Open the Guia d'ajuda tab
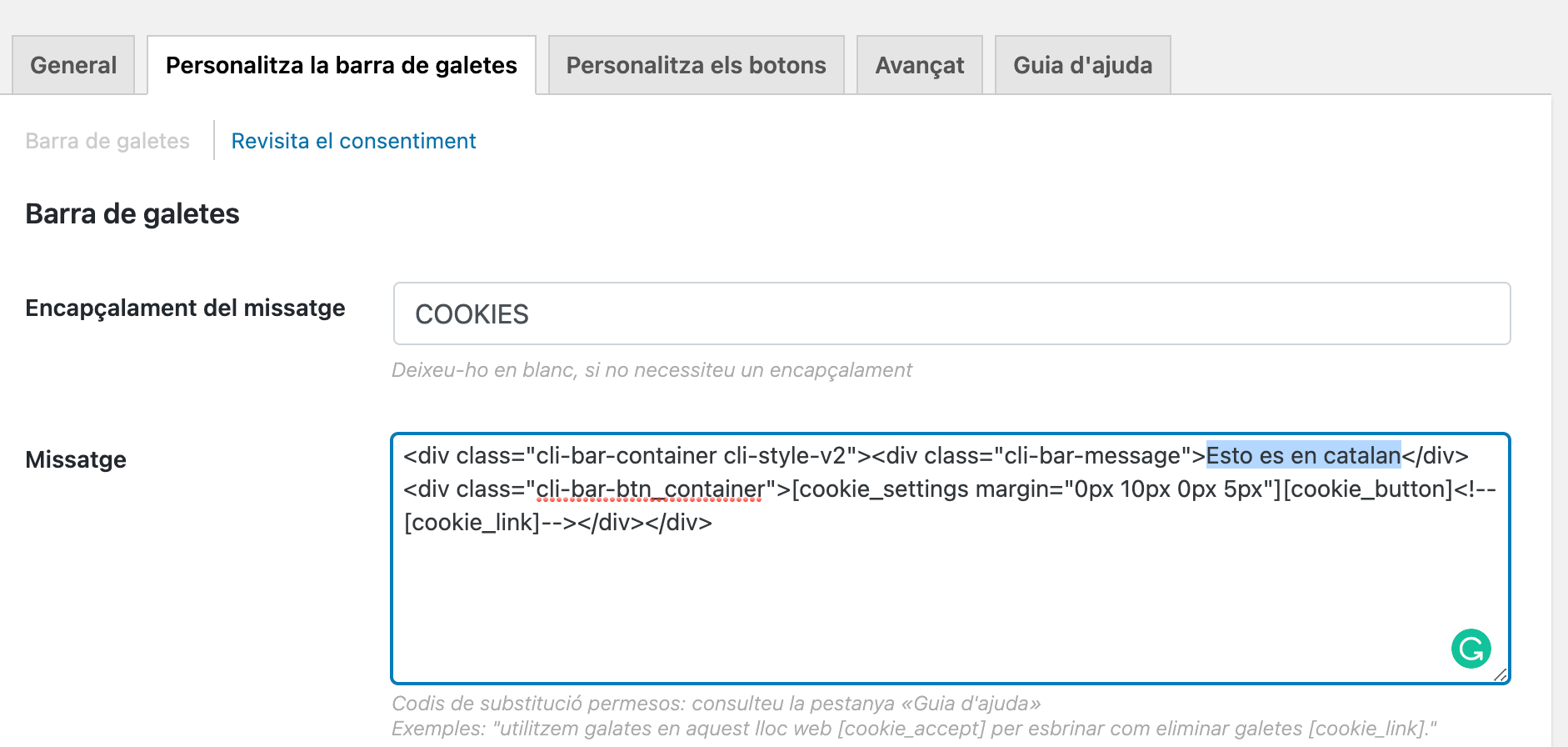This screenshot has width=1568, height=747. 1083,65
